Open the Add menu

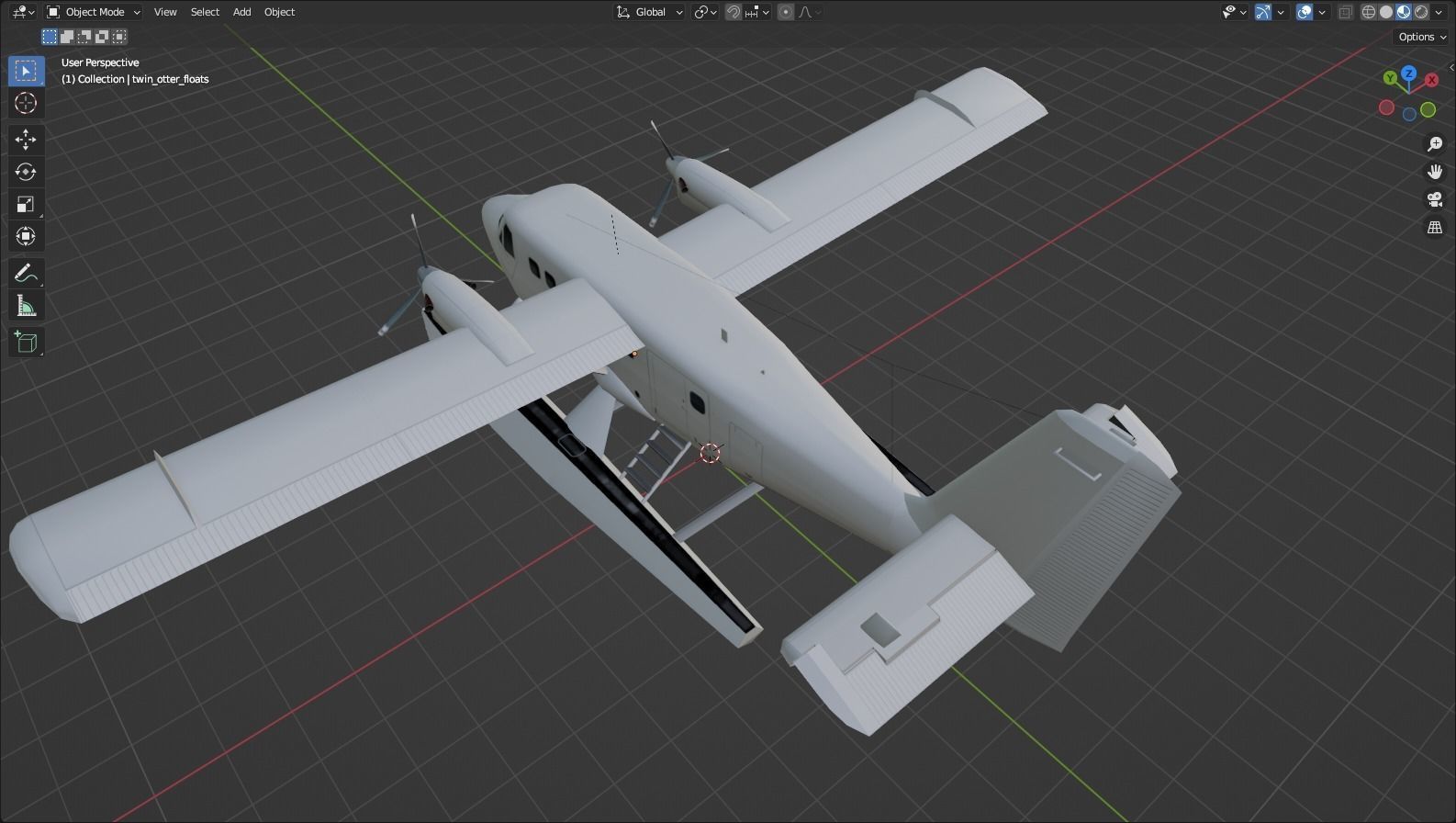[241, 12]
